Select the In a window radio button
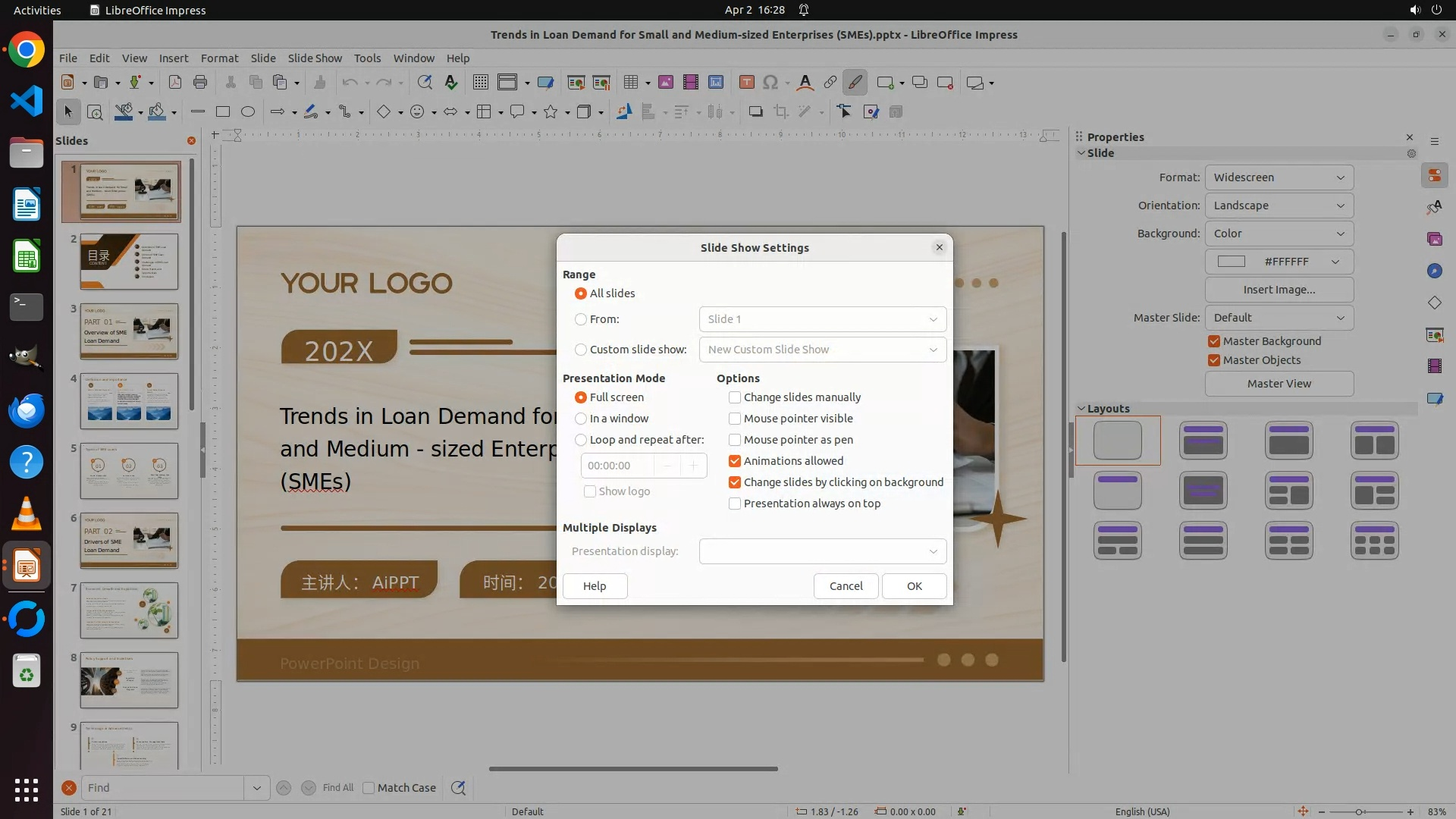Image resolution: width=1456 pixels, height=819 pixels. tap(581, 419)
